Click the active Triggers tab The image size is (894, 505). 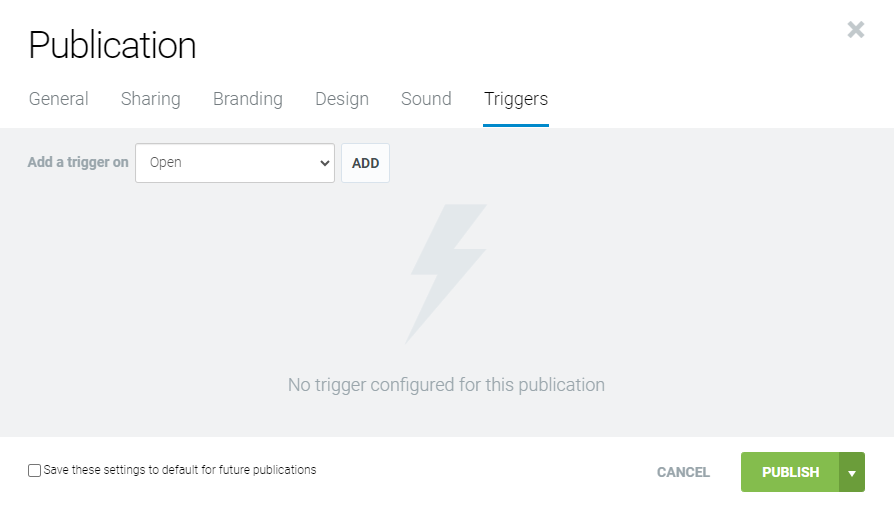[x=515, y=99]
